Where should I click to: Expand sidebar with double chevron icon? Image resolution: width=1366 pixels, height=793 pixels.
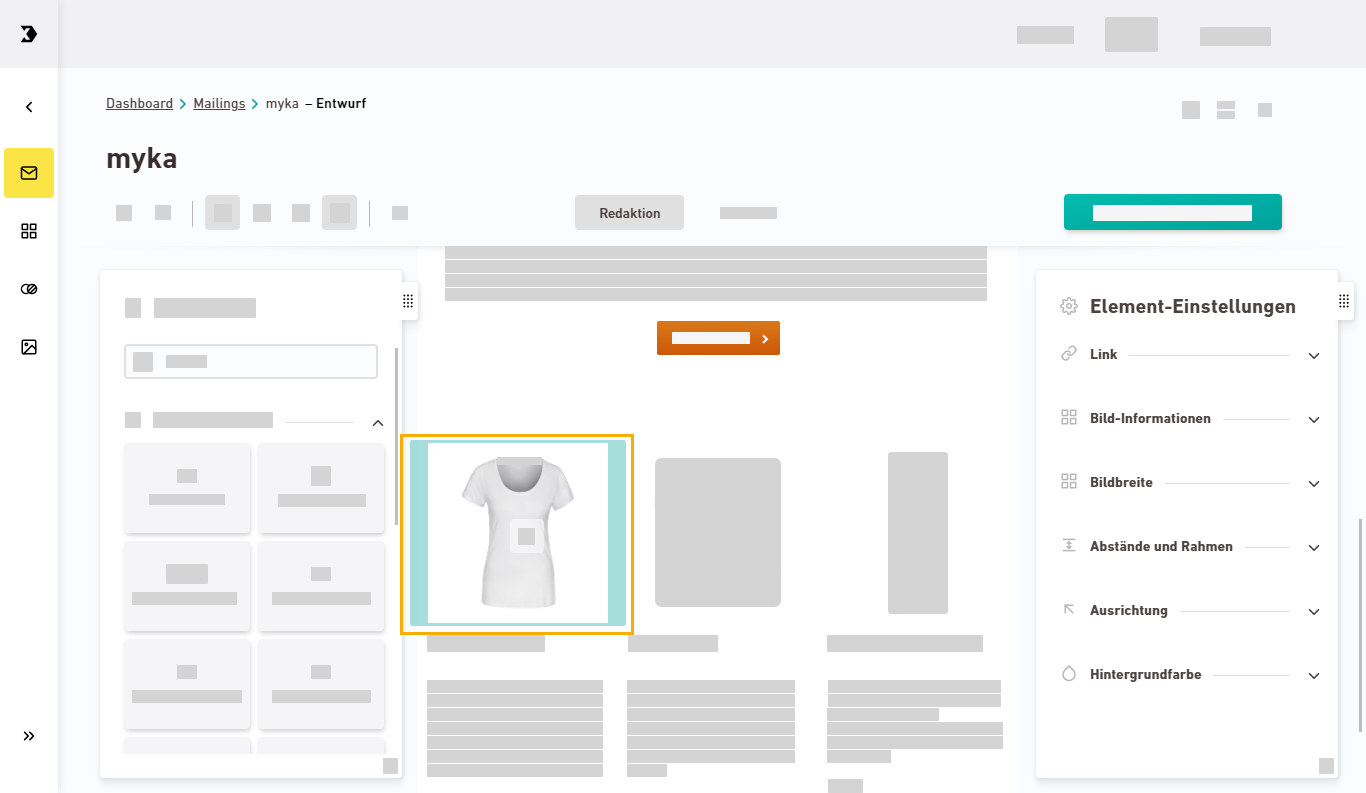pos(29,736)
